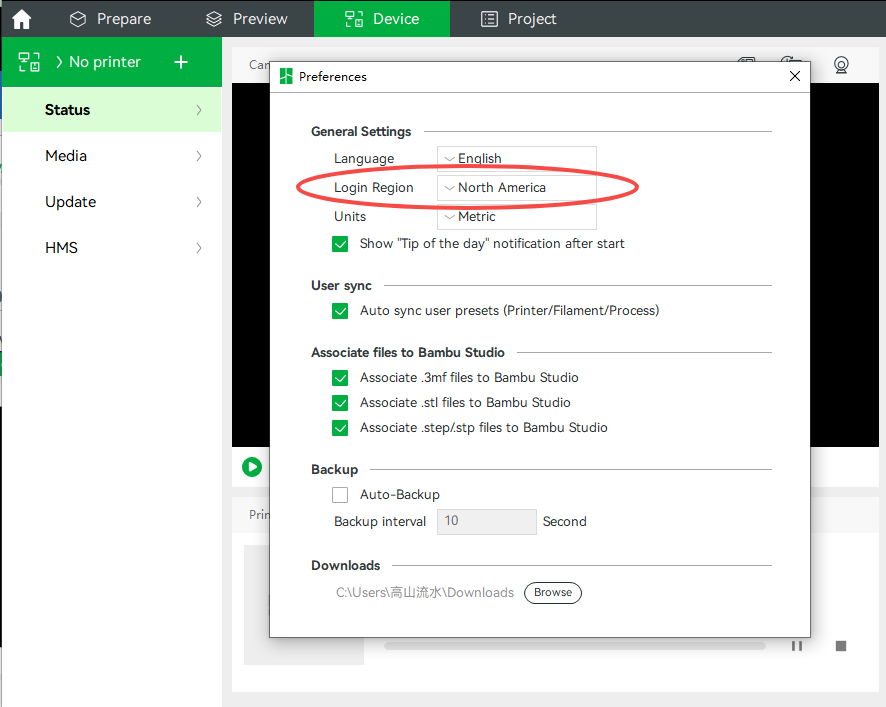
Task: Switch to the Preview tab
Action: (x=246, y=19)
